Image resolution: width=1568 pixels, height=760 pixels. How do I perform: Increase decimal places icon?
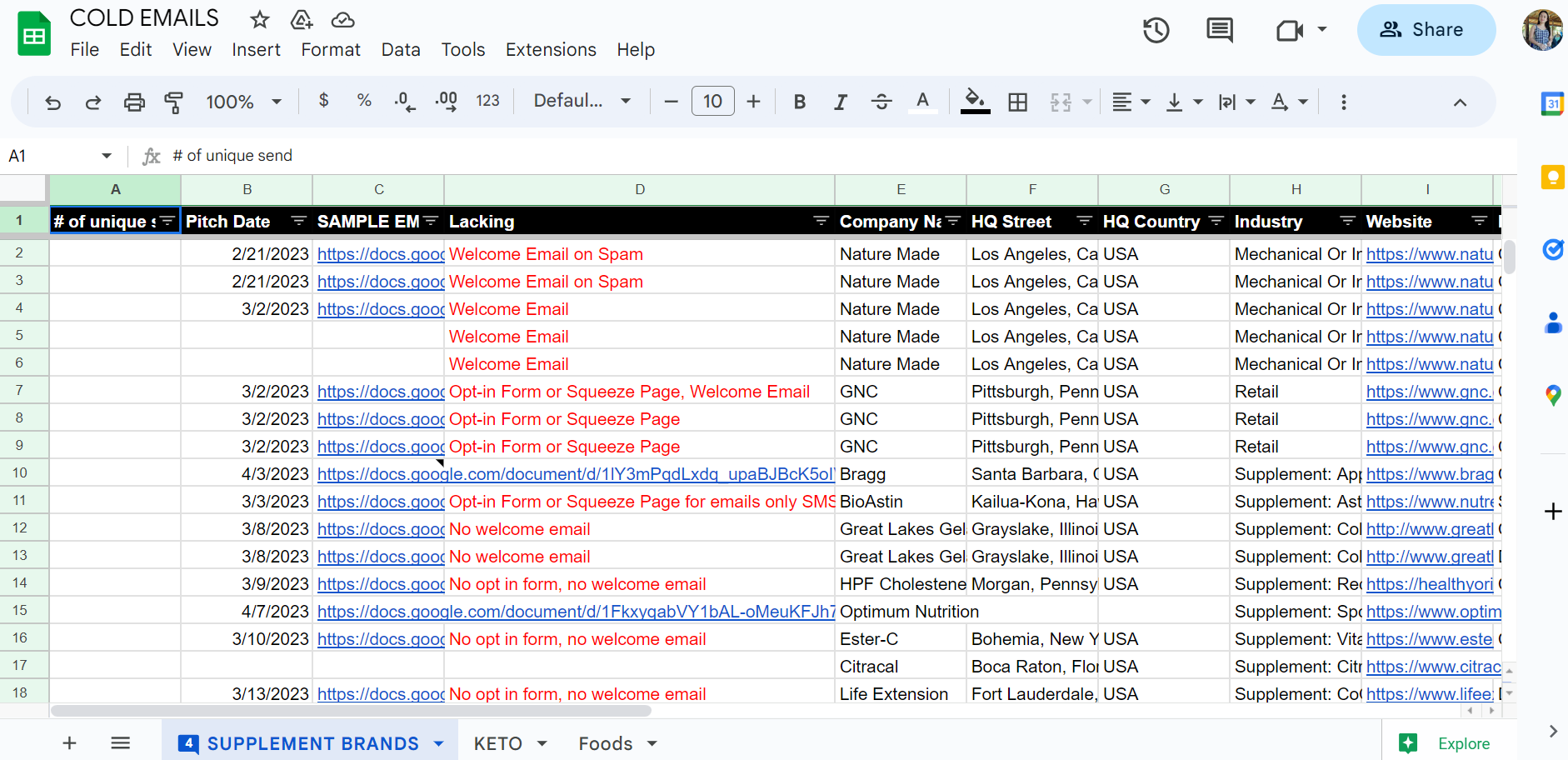447,102
